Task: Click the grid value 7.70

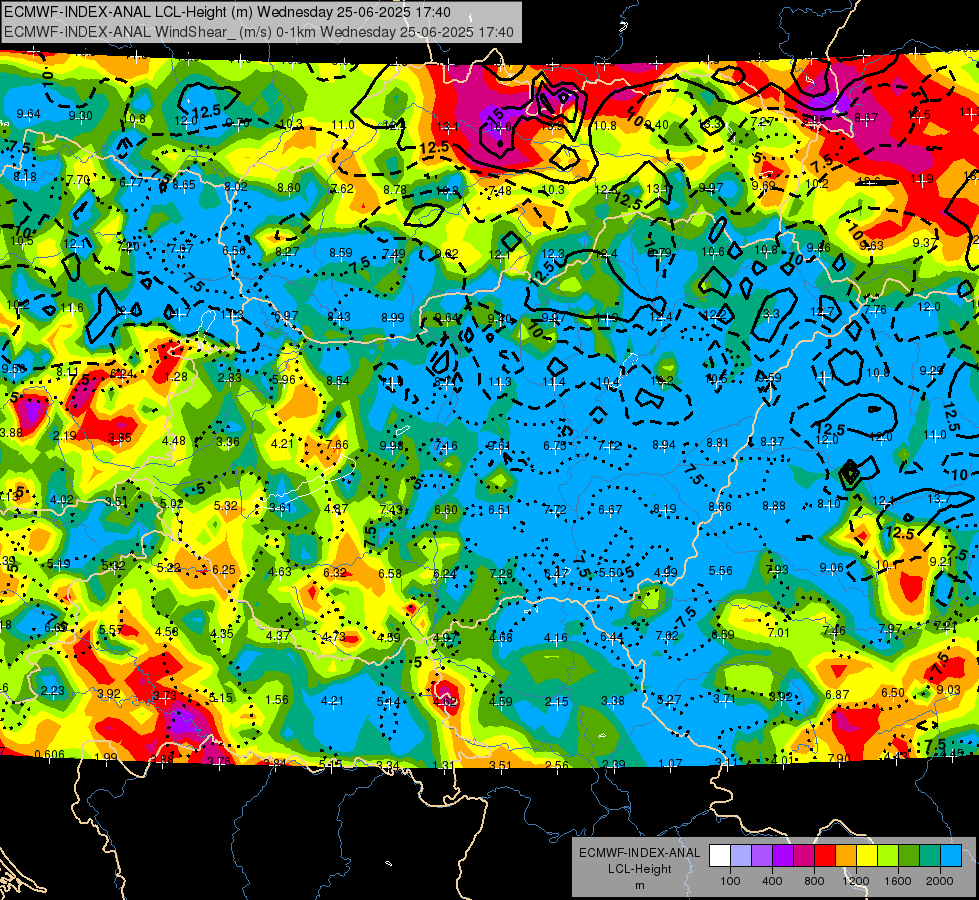Action: pos(78,180)
